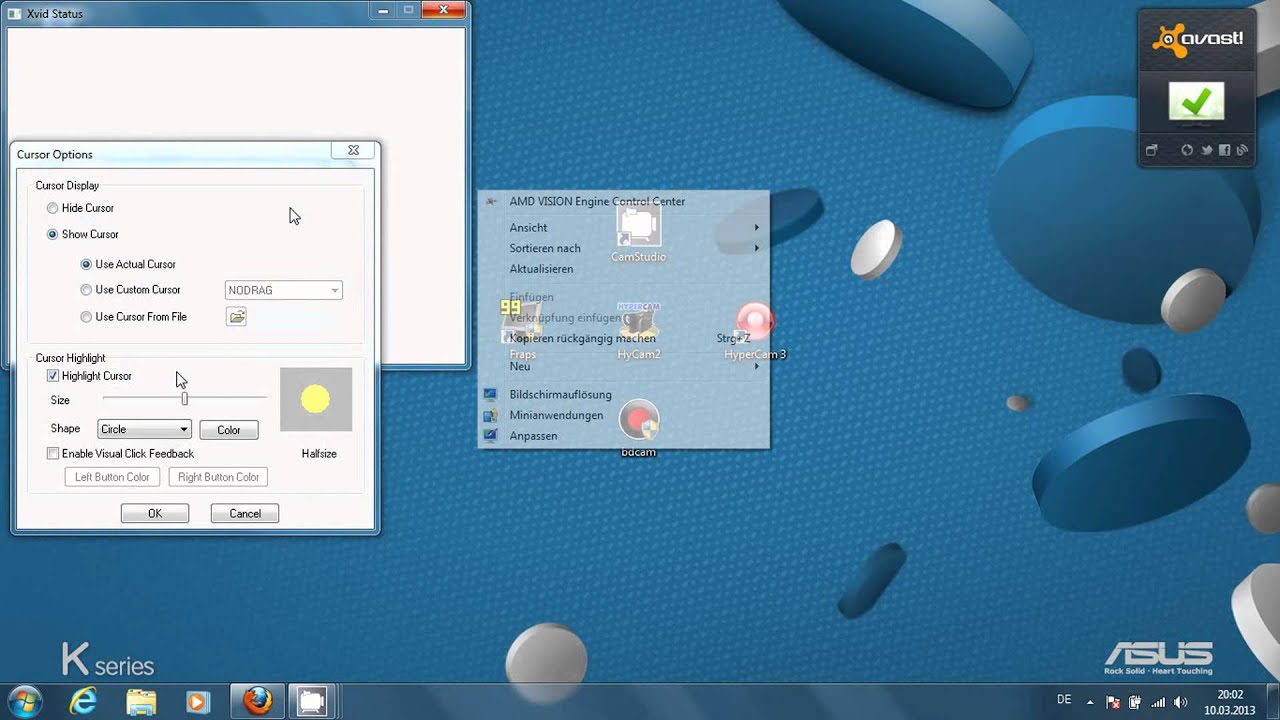Screen dimensions: 1280x720
Task: Launch Windows Media Player from taskbar
Action: point(198,702)
